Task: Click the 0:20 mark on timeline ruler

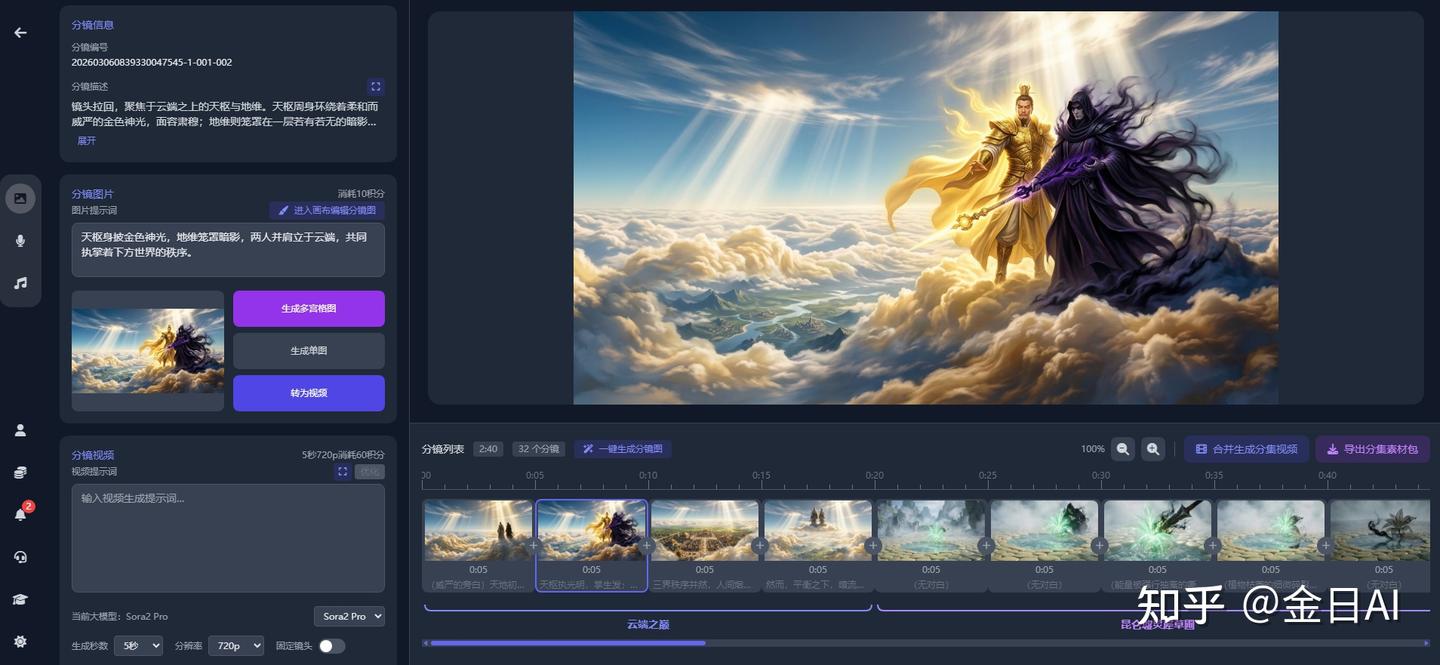Action: [874, 476]
